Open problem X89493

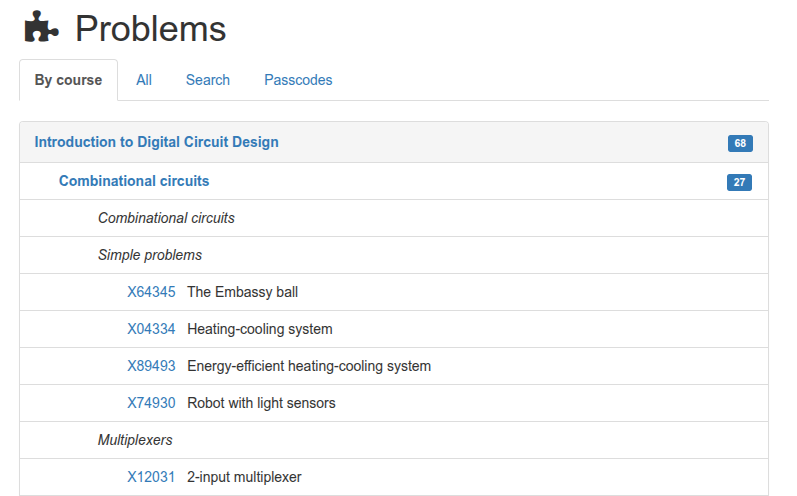[x=151, y=366]
